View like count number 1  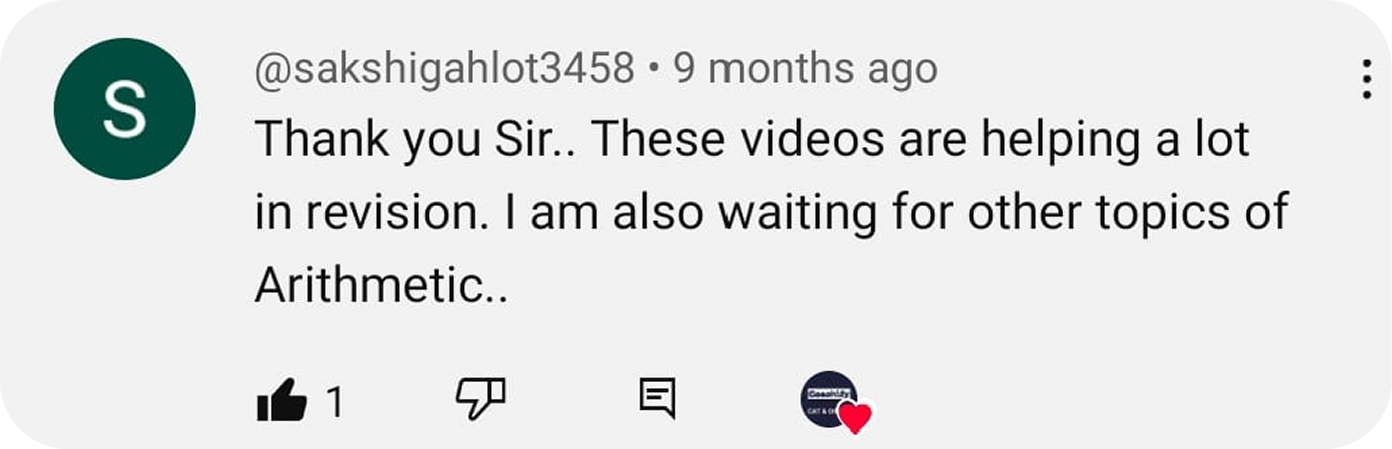(x=335, y=403)
